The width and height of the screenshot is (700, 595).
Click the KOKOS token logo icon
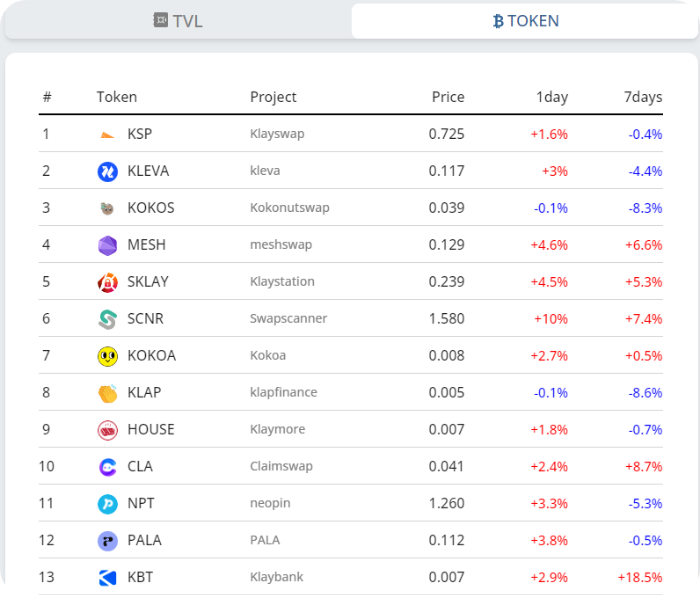tap(107, 208)
